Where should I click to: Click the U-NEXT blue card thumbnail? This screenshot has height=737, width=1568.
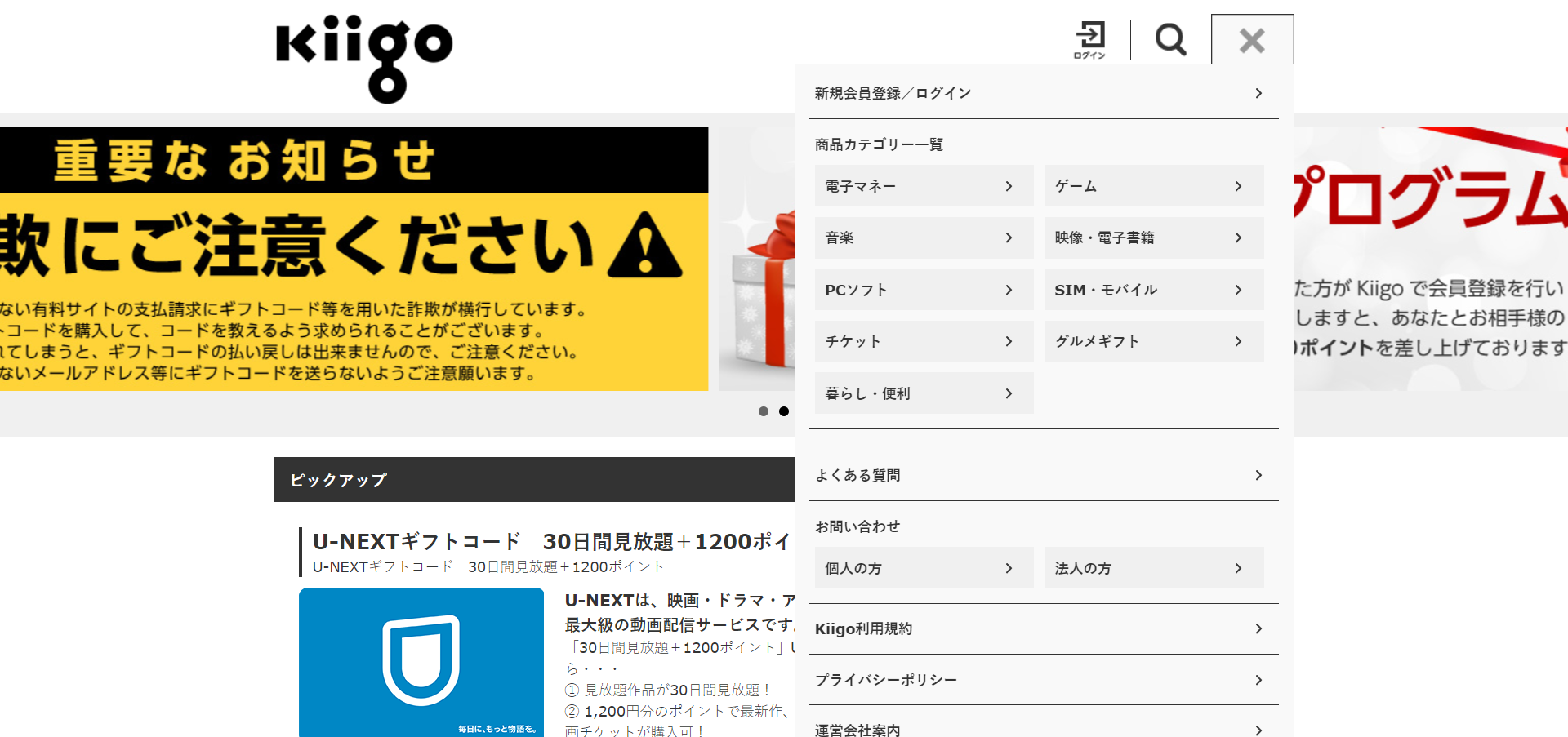(x=421, y=662)
